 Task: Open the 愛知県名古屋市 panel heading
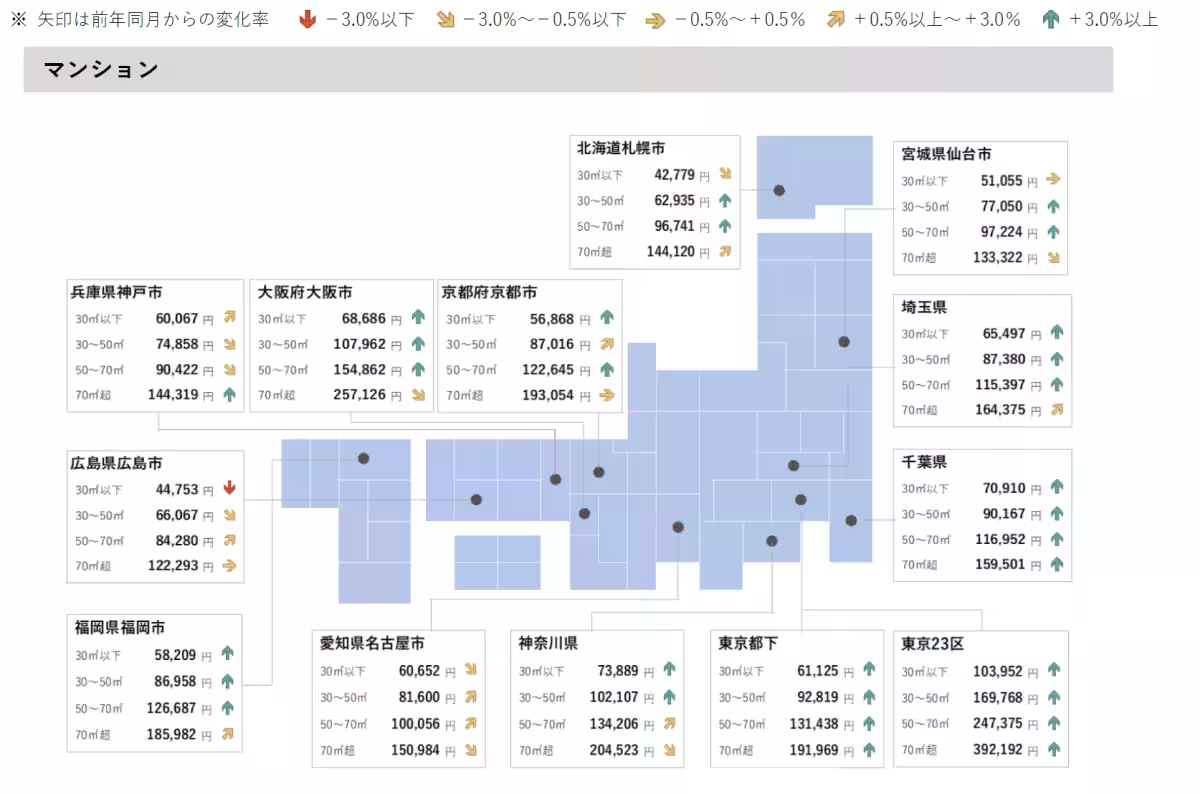point(372,643)
